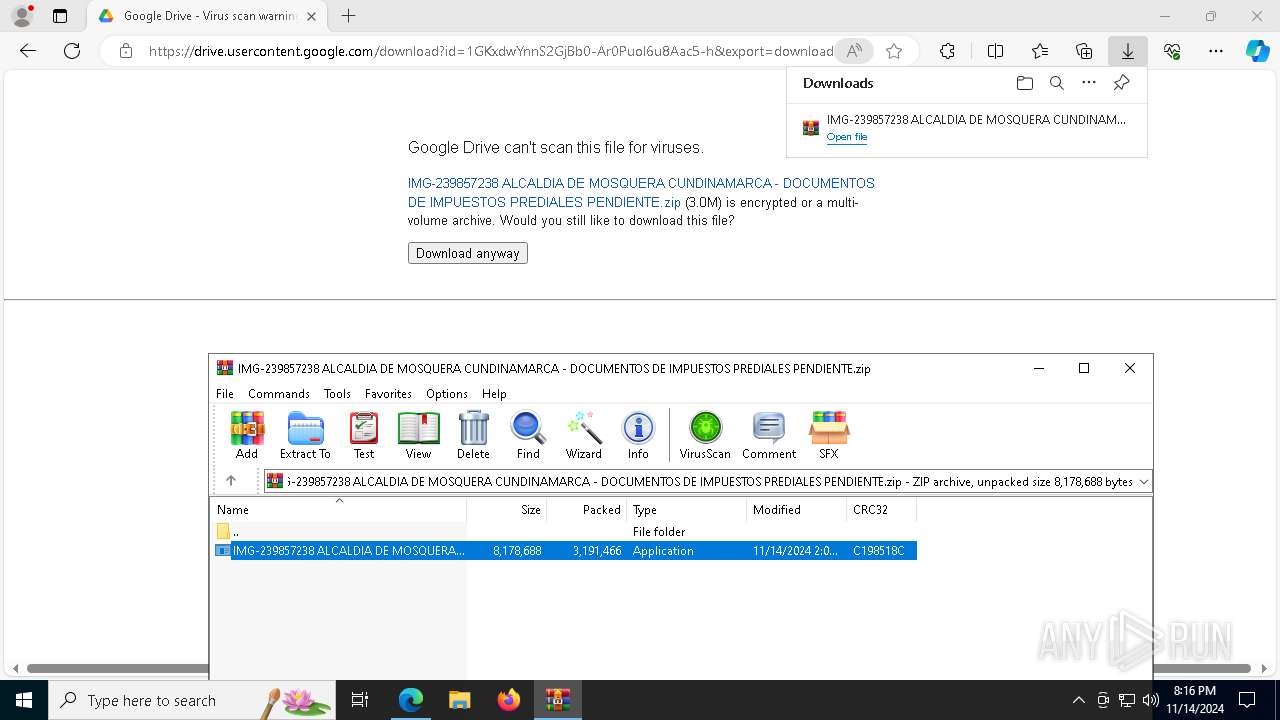Show archive Info
Viewport: 1280px width, 720px height.
638,435
